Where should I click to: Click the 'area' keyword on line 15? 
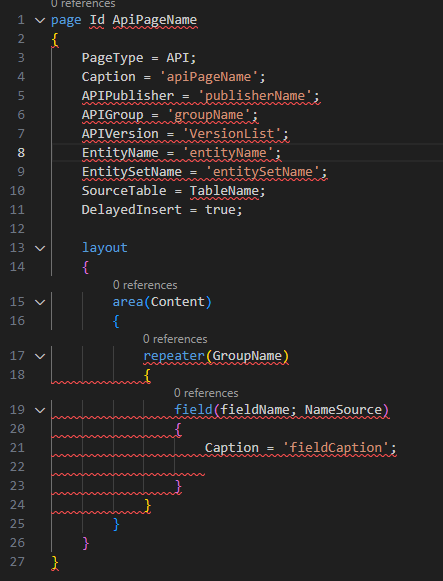pos(128,302)
